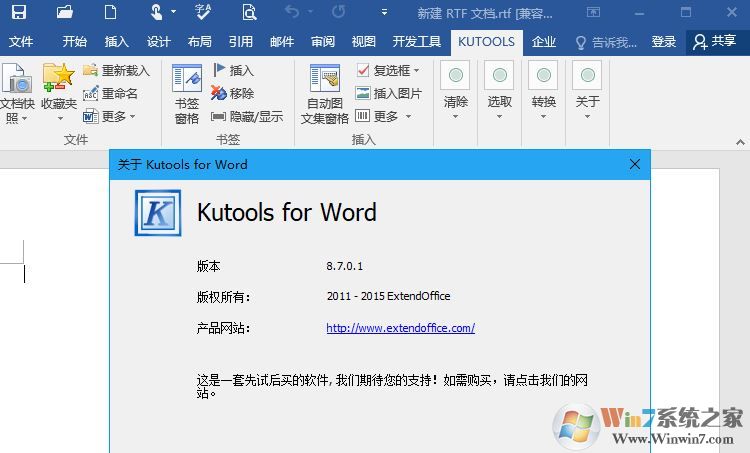Open the folder icon in quick access toolbar
Image resolution: width=750 pixels, height=453 pixels.
pos(65,13)
